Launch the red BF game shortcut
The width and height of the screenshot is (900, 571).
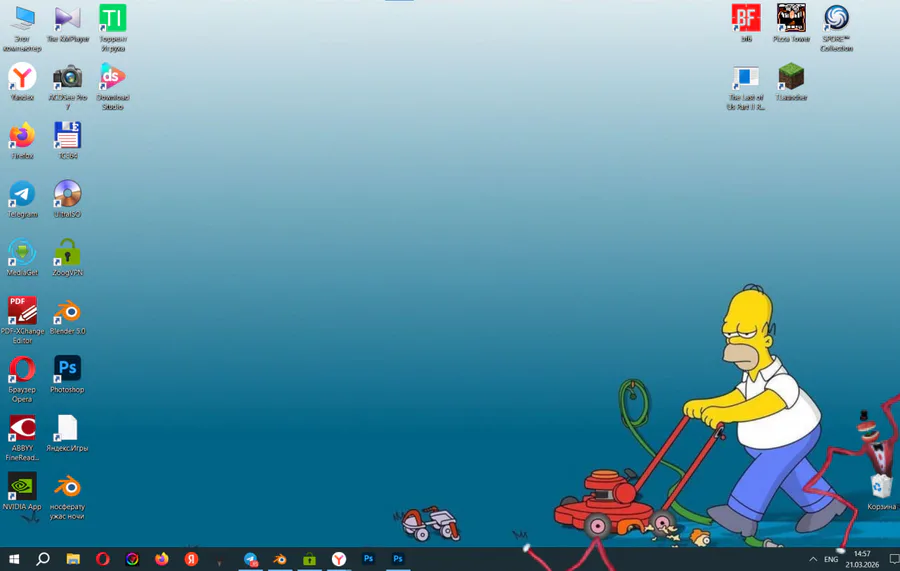(x=746, y=24)
